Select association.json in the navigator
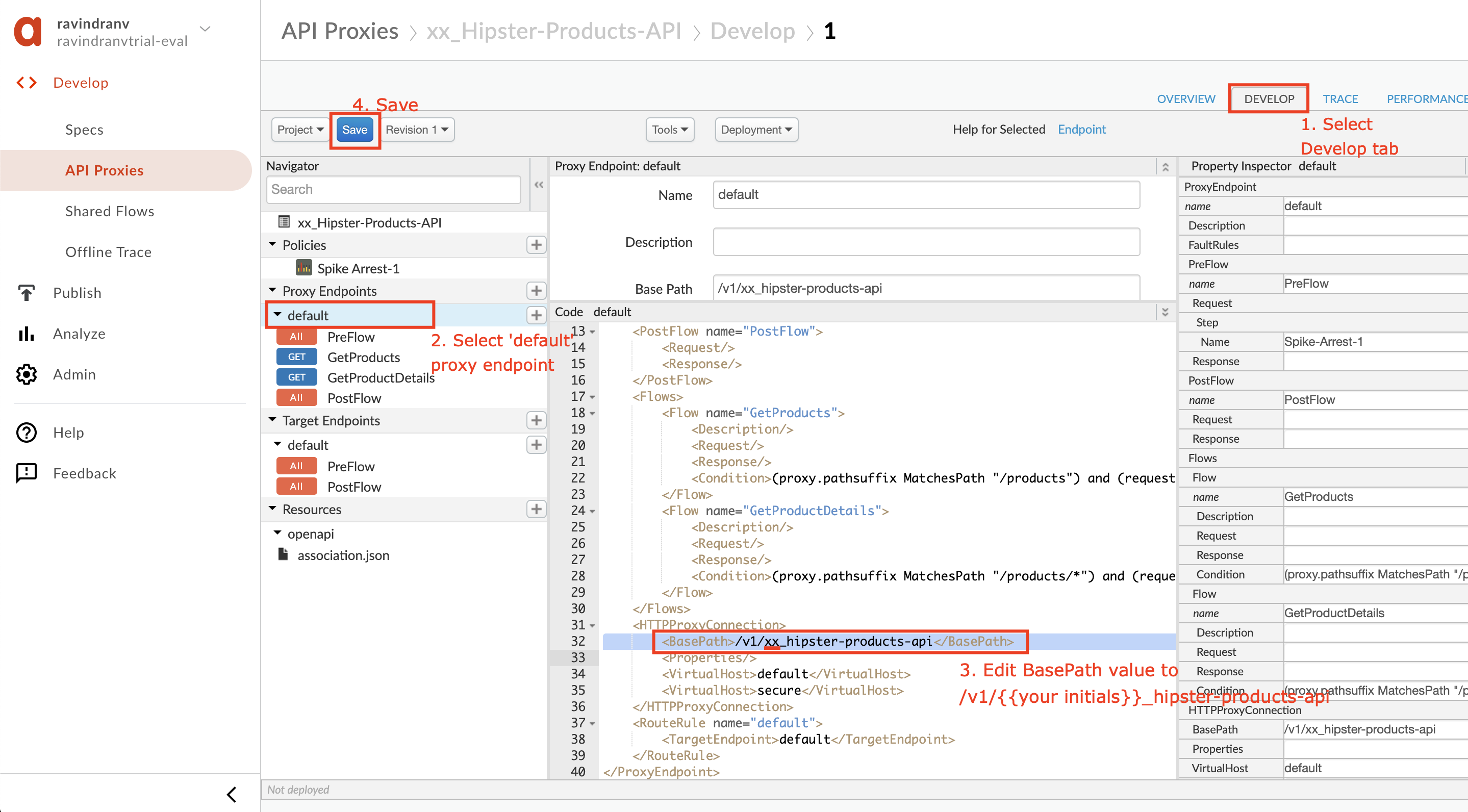This screenshot has height=812, width=1468. click(343, 555)
